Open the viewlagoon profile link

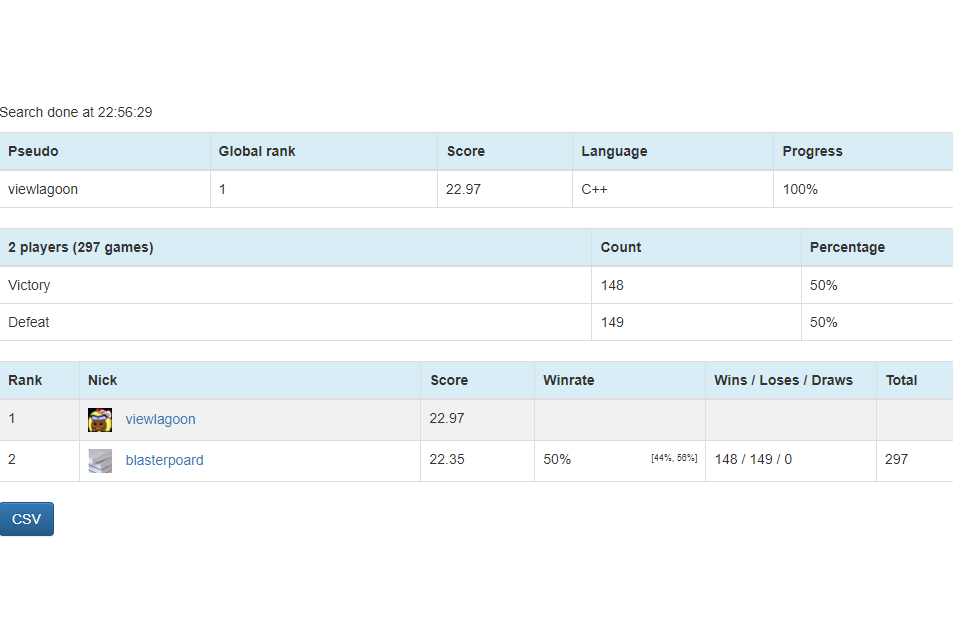[160, 419]
